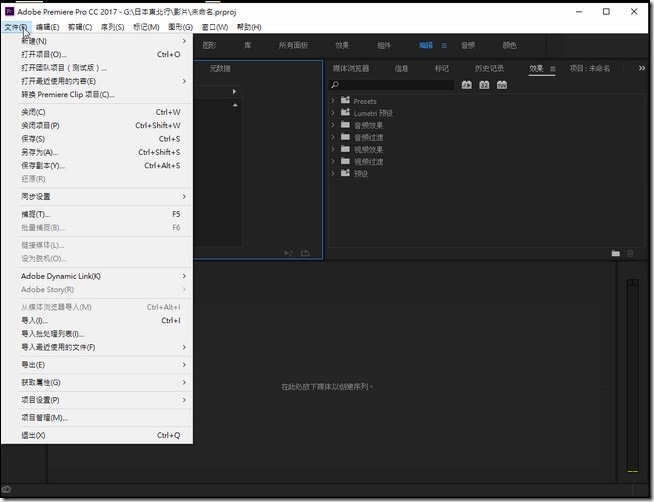Switch to the 历史记录 tab

[489, 68]
